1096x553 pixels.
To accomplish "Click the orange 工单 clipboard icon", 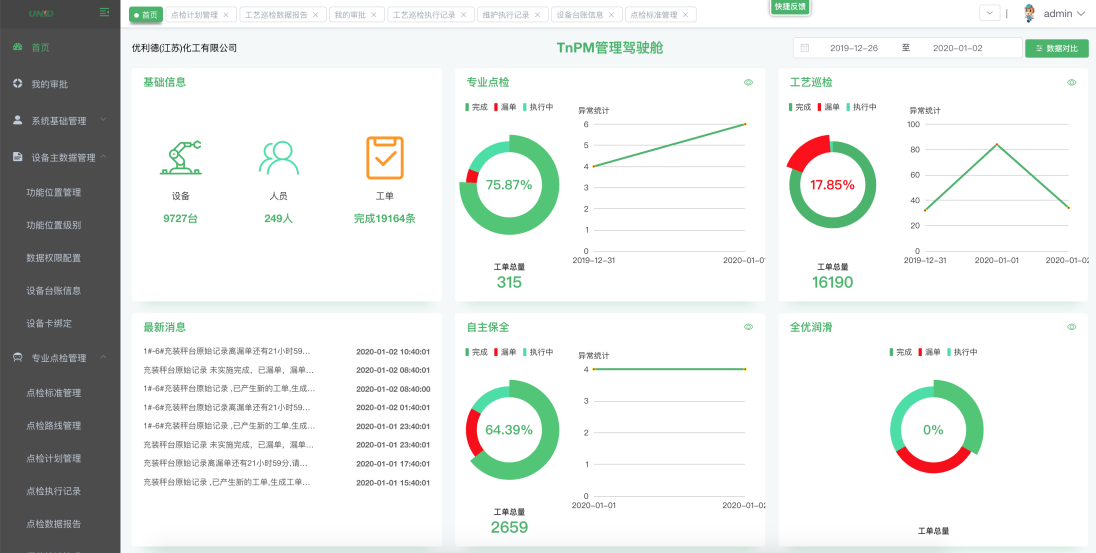I will tap(384, 158).
